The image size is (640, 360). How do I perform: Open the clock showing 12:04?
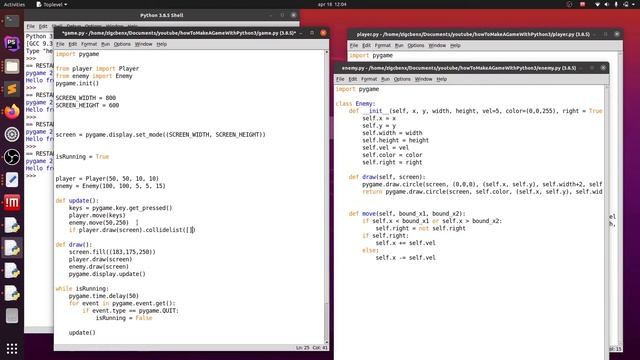pos(332,4)
